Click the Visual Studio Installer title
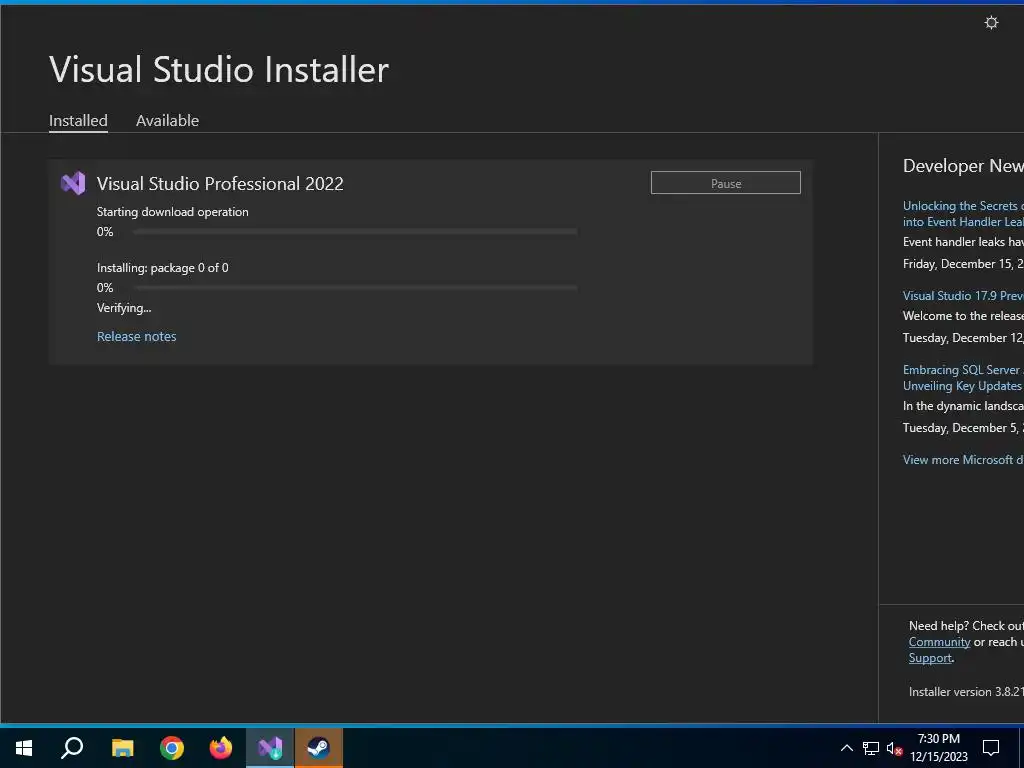 [219, 69]
